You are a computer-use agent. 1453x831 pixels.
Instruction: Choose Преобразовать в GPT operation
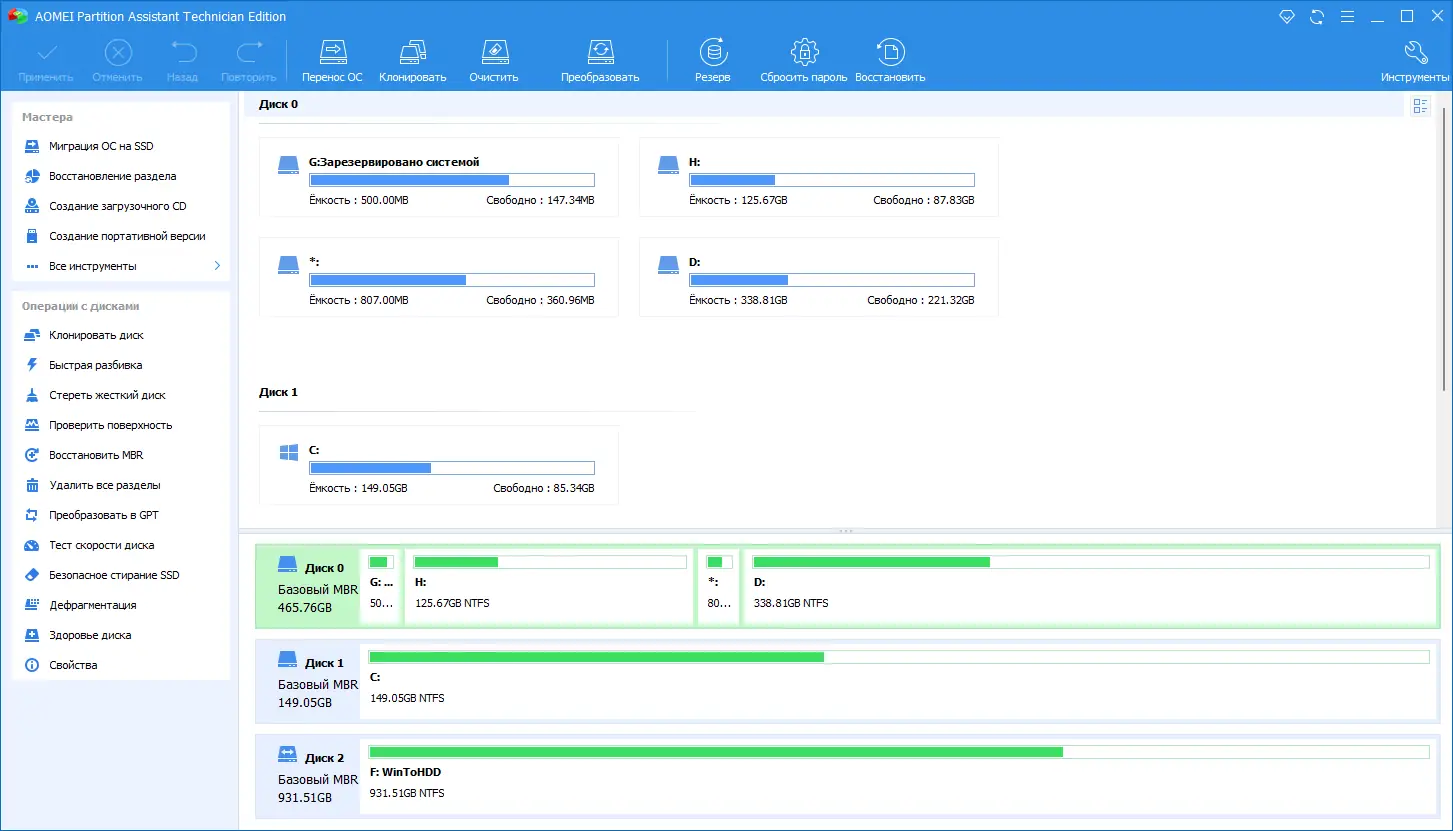pos(102,515)
